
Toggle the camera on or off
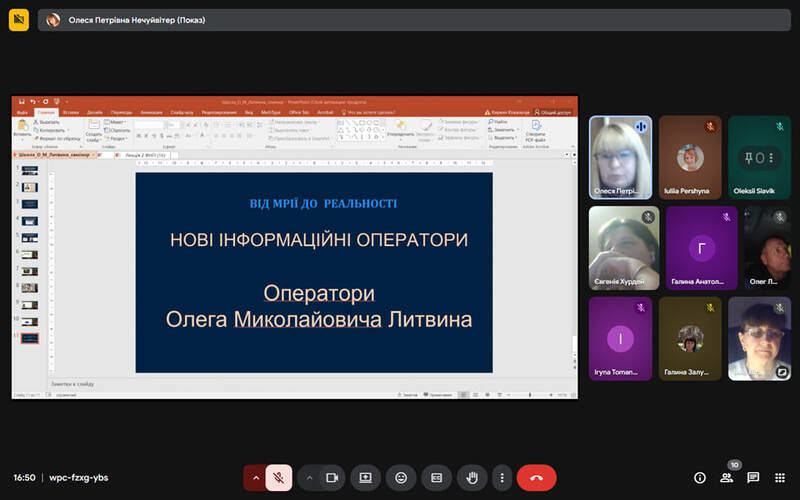[332, 478]
